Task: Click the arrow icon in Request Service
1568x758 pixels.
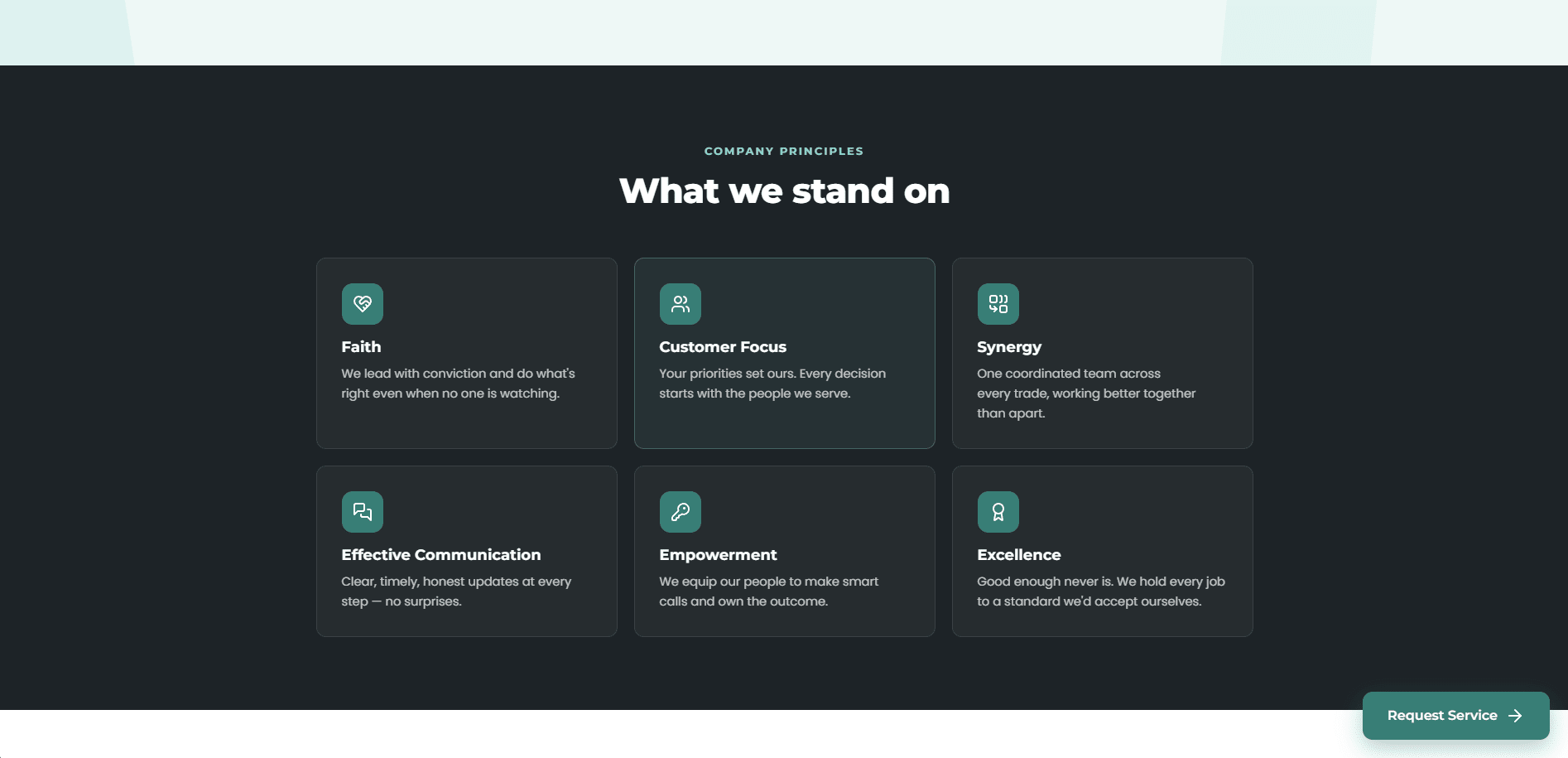Action: (1515, 716)
